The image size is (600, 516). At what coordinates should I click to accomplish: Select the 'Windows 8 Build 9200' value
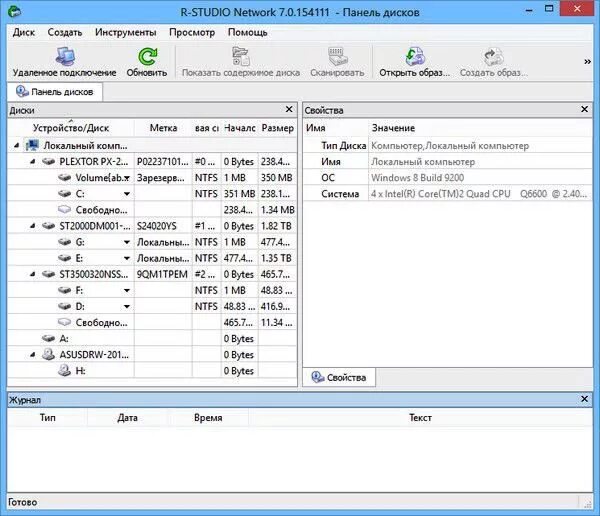coord(417,178)
